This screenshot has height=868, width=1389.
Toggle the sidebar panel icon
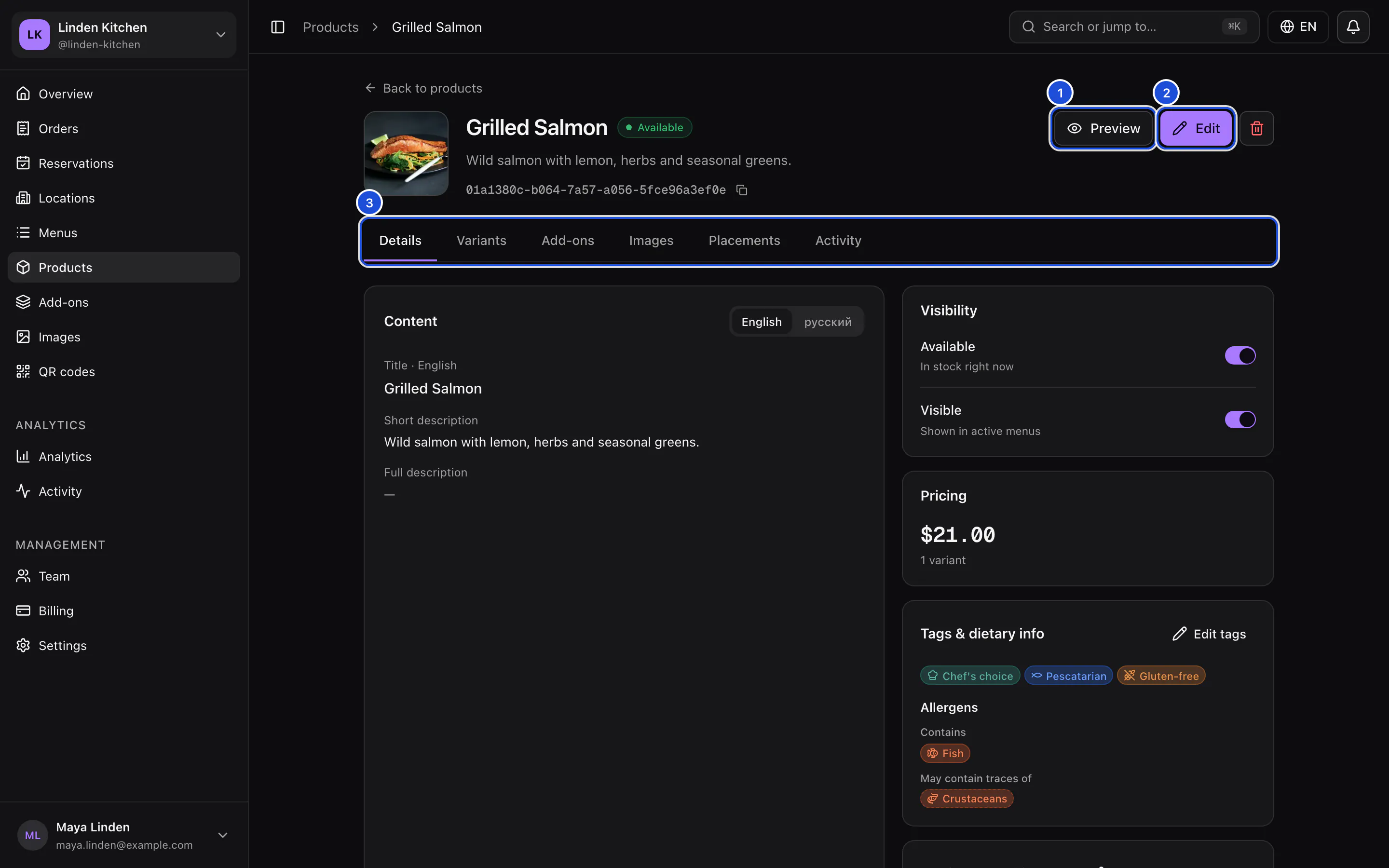pos(278,27)
